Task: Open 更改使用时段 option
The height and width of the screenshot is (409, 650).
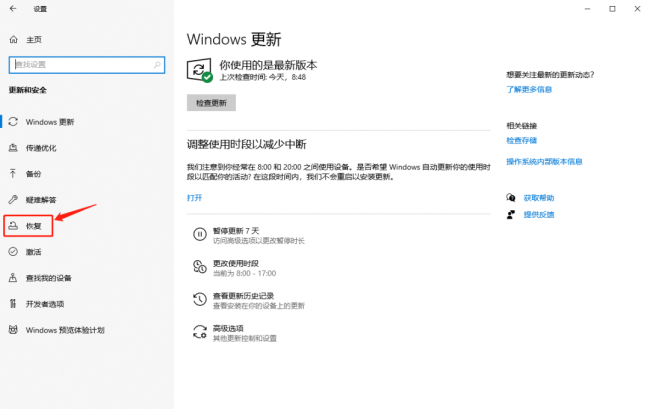Action: (x=236, y=264)
